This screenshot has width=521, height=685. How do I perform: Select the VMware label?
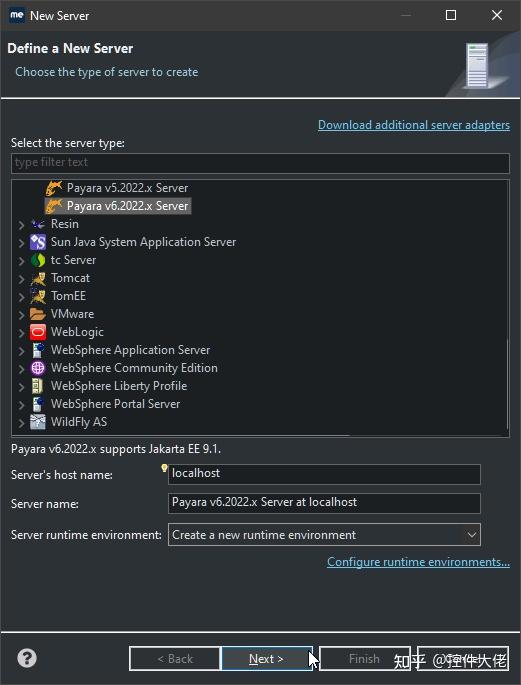click(72, 314)
